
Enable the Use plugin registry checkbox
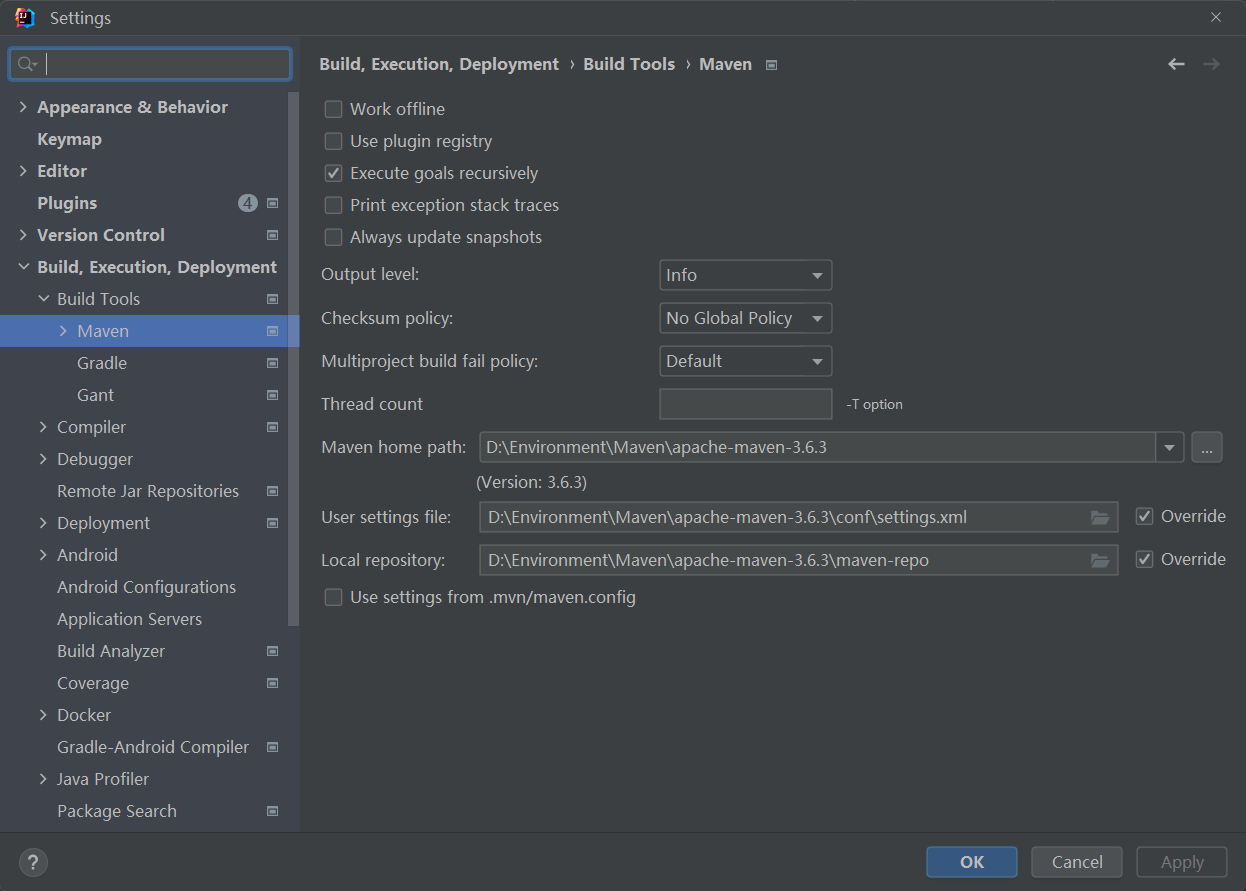point(334,141)
